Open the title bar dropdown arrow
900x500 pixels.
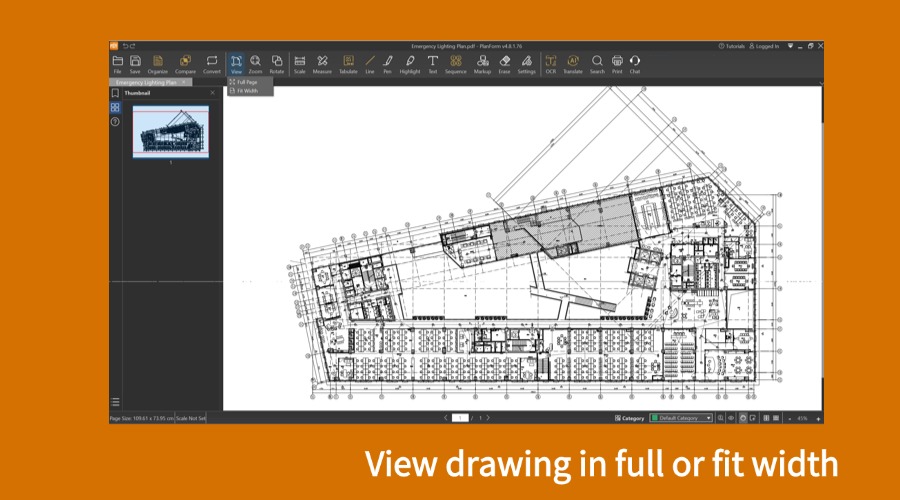(x=790, y=46)
